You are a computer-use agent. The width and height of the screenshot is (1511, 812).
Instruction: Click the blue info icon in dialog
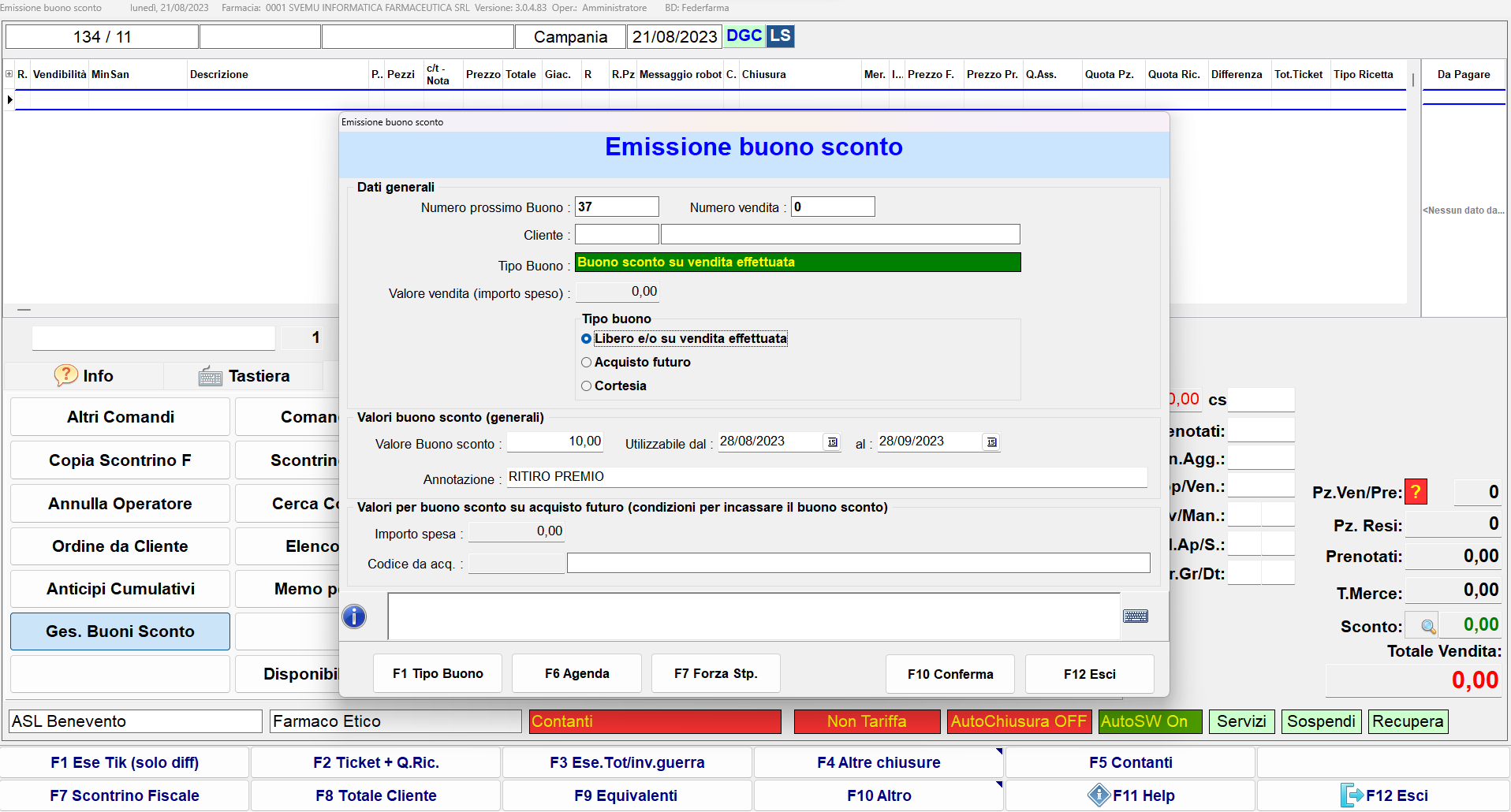354,616
